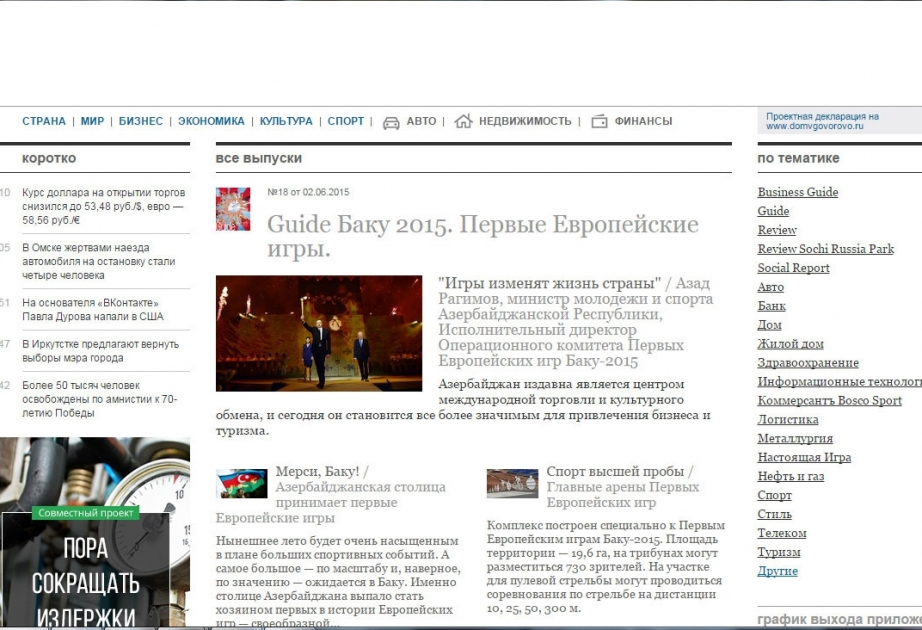Open the Review topic link
Image resolution: width=922 pixels, height=630 pixels.
(x=777, y=230)
